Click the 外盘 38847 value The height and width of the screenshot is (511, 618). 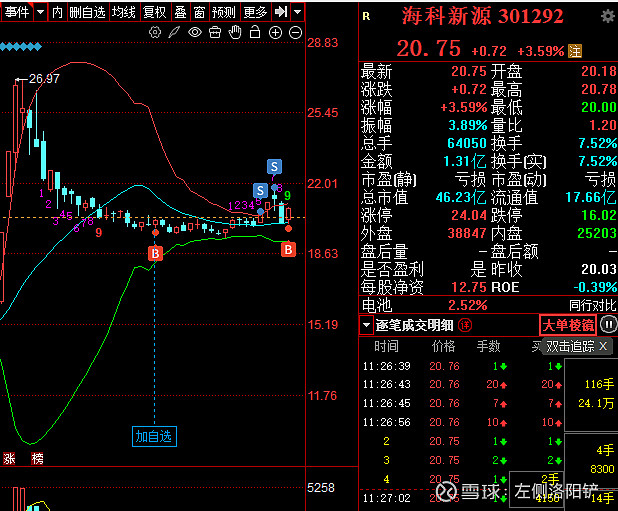pyautogui.click(x=467, y=233)
